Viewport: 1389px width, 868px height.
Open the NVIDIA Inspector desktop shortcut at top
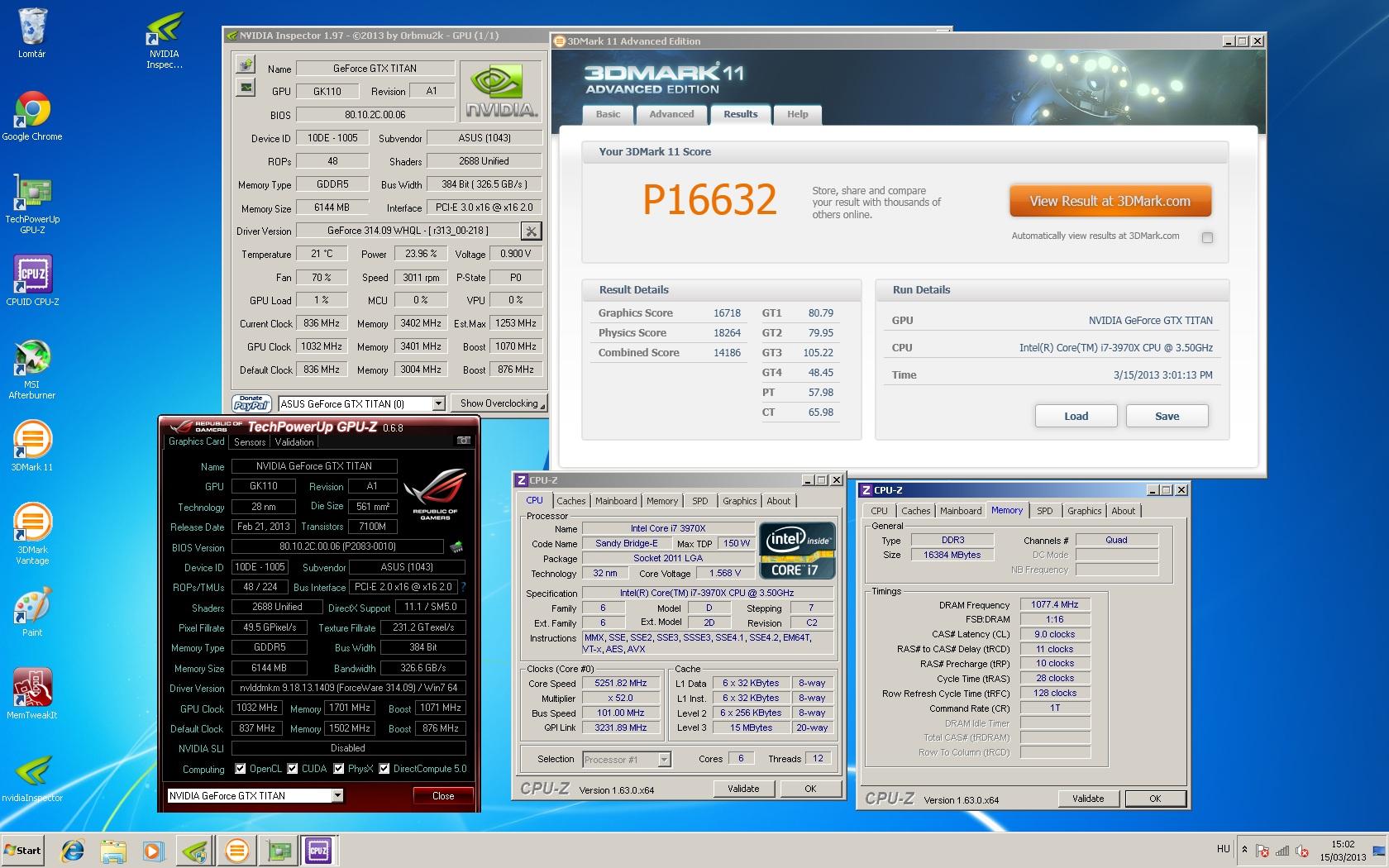click(164, 40)
